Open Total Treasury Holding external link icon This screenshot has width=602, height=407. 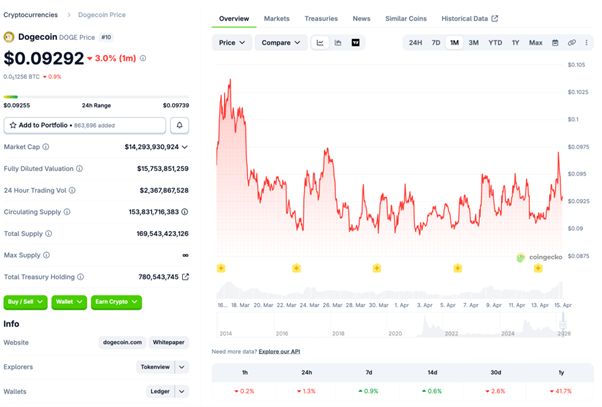click(x=185, y=277)
